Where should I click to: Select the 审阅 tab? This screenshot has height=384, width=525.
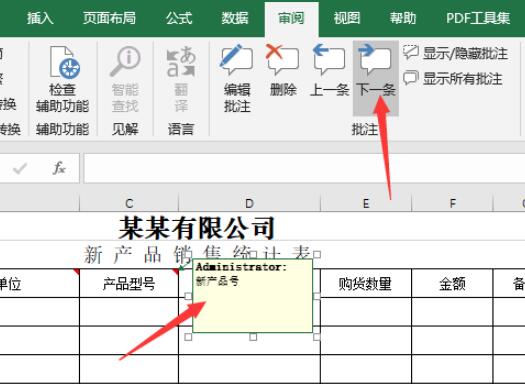[x=291, y=18]
